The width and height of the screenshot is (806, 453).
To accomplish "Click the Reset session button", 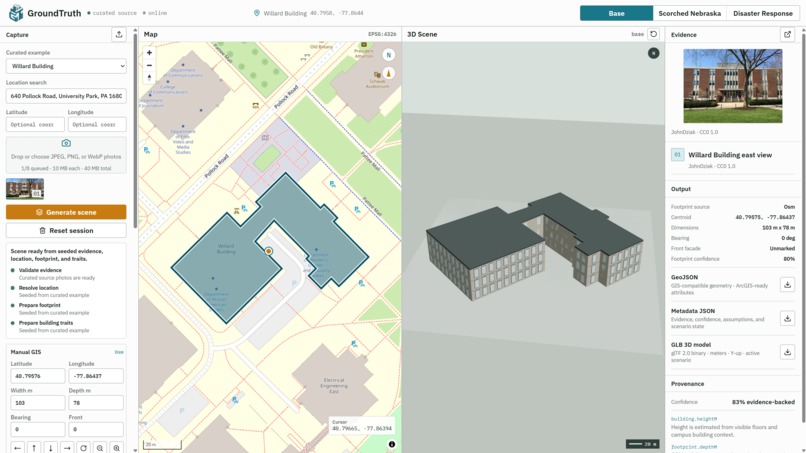I will pos(66,230).
